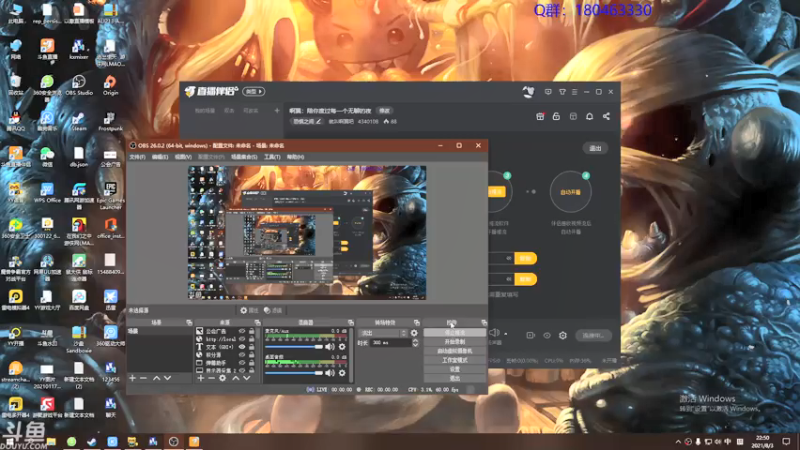
Task: Open the OBS Studio desktop shortcut
Action: pos(79,86)
